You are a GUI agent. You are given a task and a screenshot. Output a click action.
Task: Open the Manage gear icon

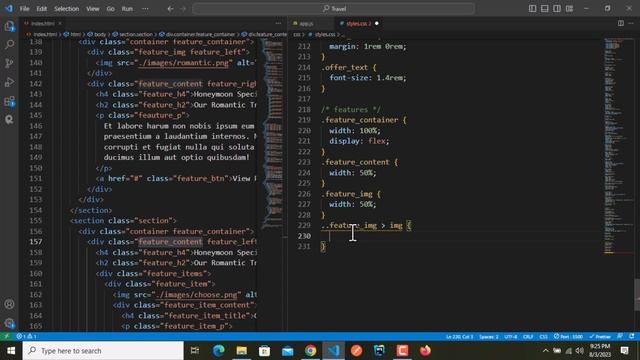point(9,323)
